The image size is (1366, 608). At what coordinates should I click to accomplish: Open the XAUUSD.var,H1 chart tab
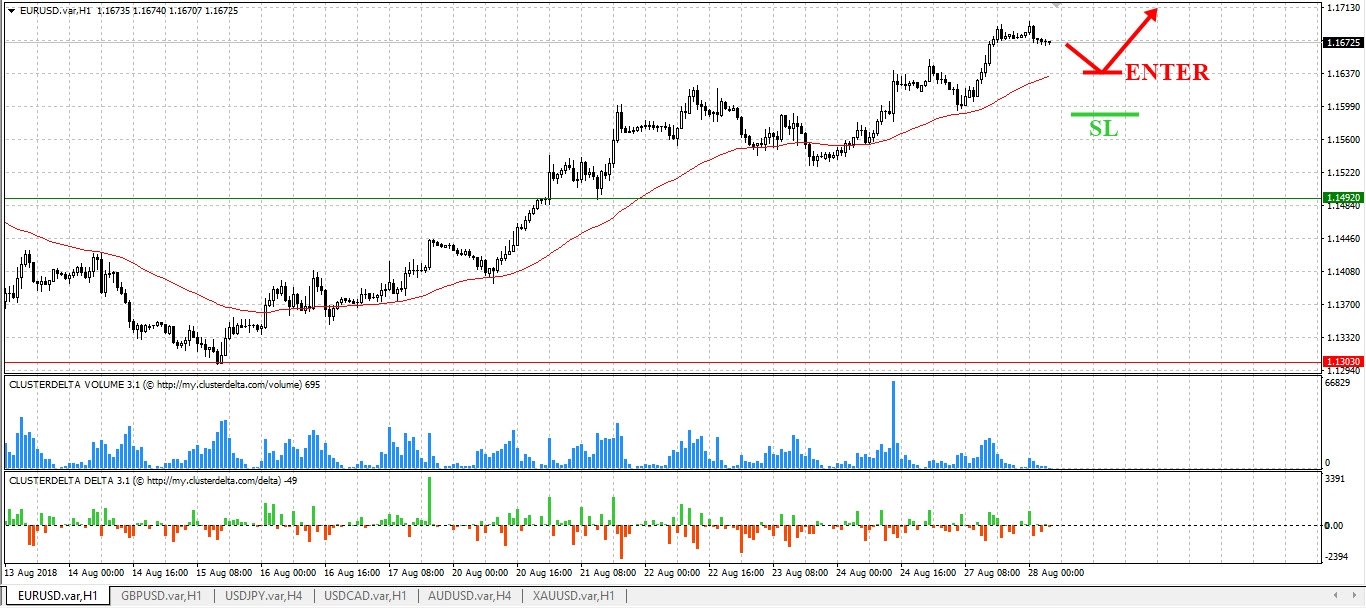(574, 596)
